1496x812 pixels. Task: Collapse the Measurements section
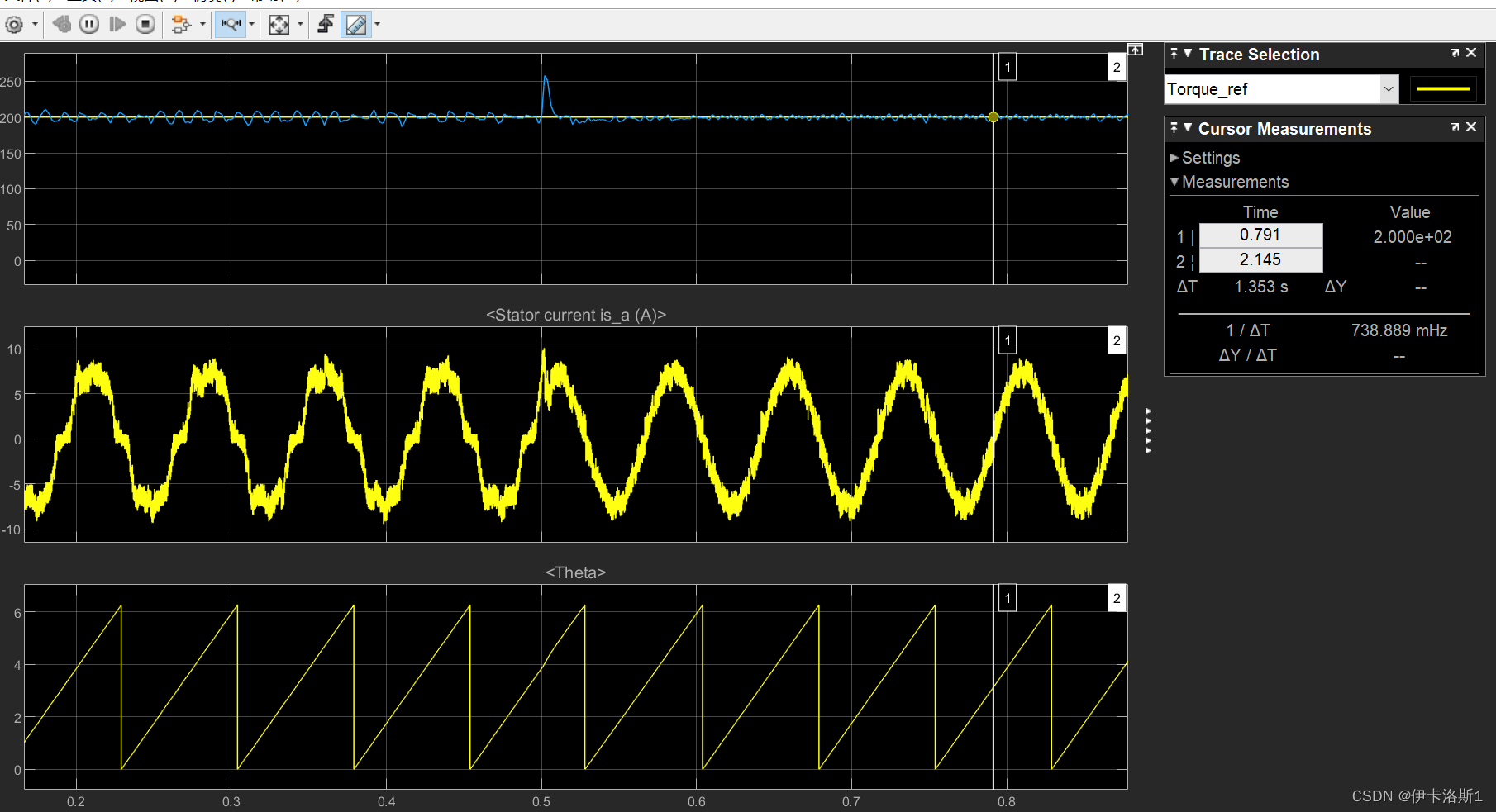pyautogui.click(x=1175, y=182)
